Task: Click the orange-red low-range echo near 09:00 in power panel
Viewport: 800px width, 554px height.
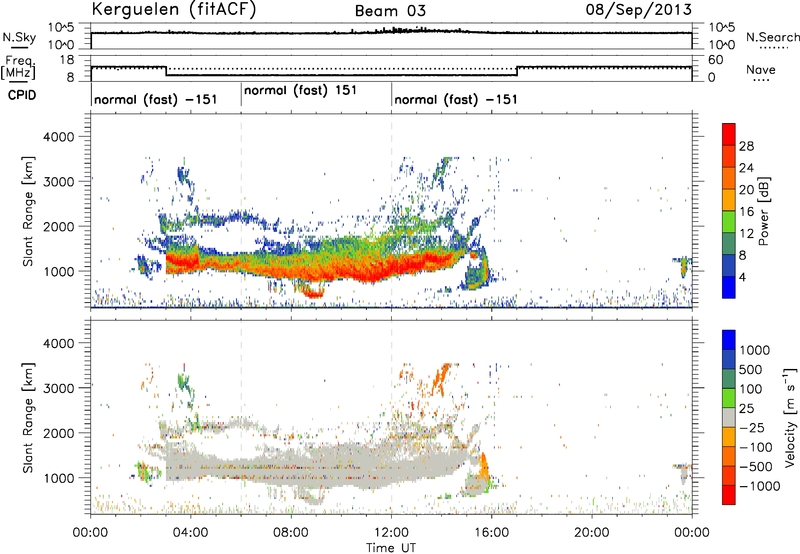Action: click(x=312, y=292)
